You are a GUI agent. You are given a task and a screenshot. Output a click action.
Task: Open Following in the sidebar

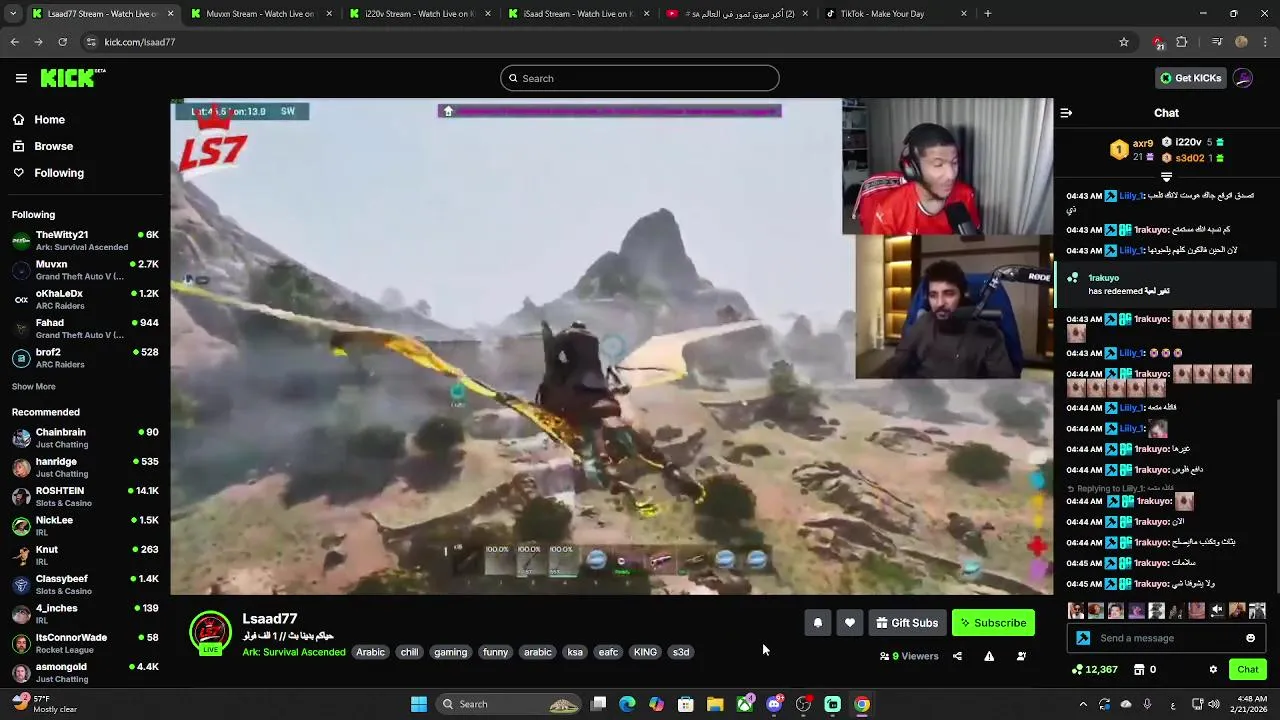coord(48,173)
